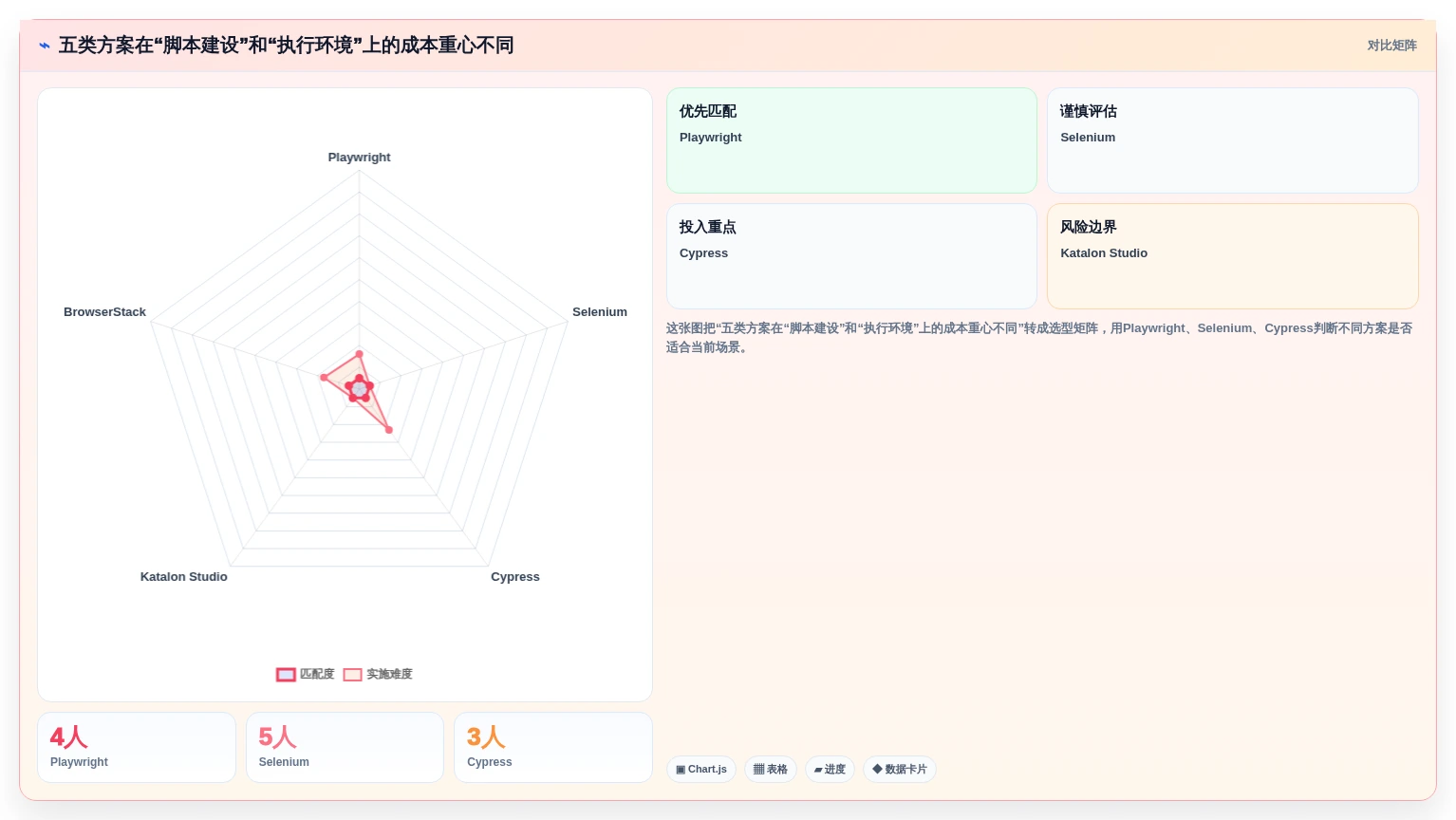Open the 风险边界 Katalon Studio card
1456x820 pixels.
(x=1233, y=256)
